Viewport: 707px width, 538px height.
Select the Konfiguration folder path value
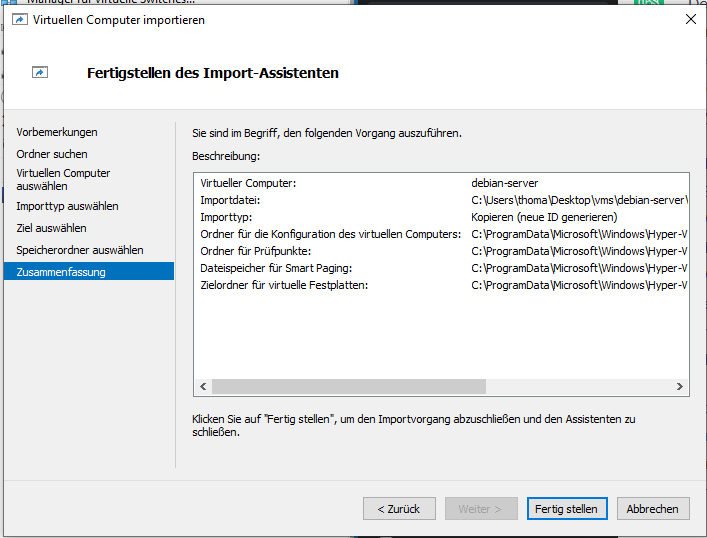click(x=579, y=235)
